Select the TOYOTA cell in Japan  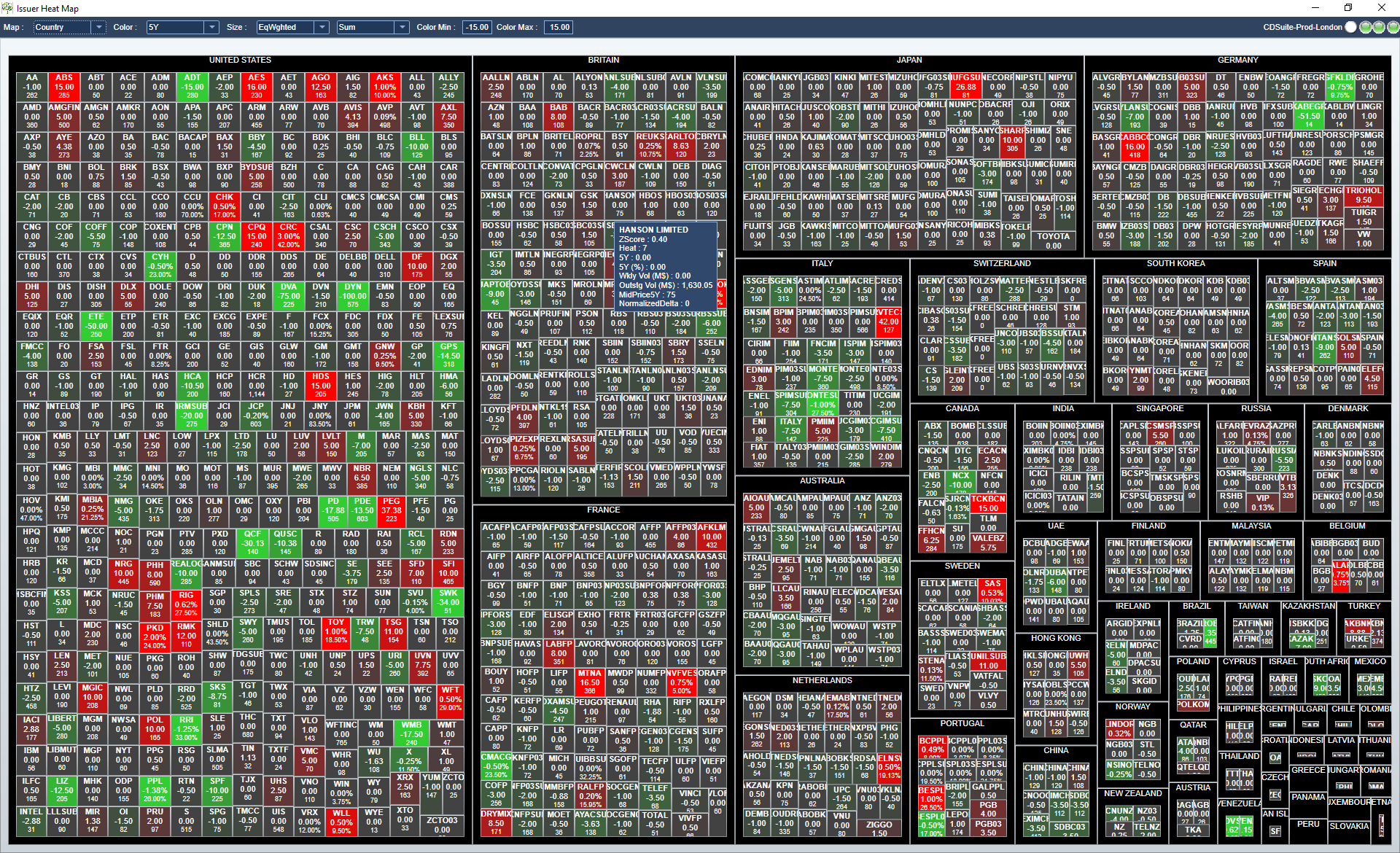tap(1053, 241)
